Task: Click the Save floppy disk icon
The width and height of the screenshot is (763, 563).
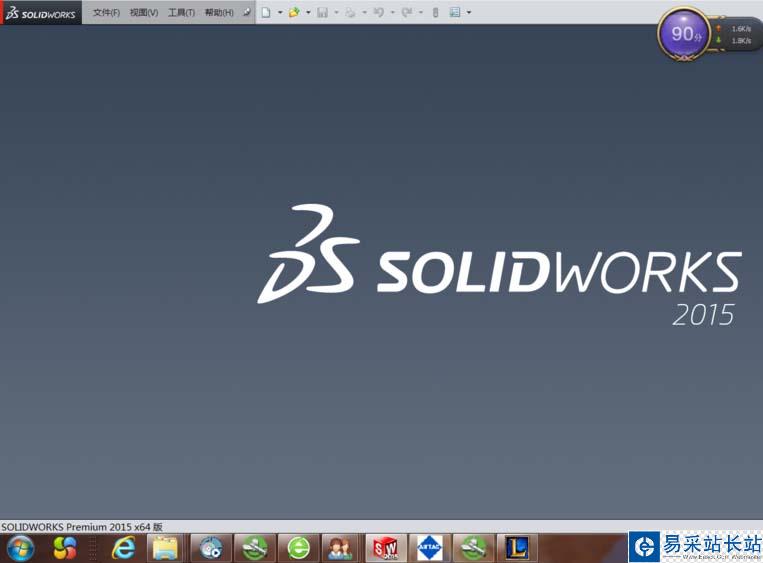Action: (322, 13)
